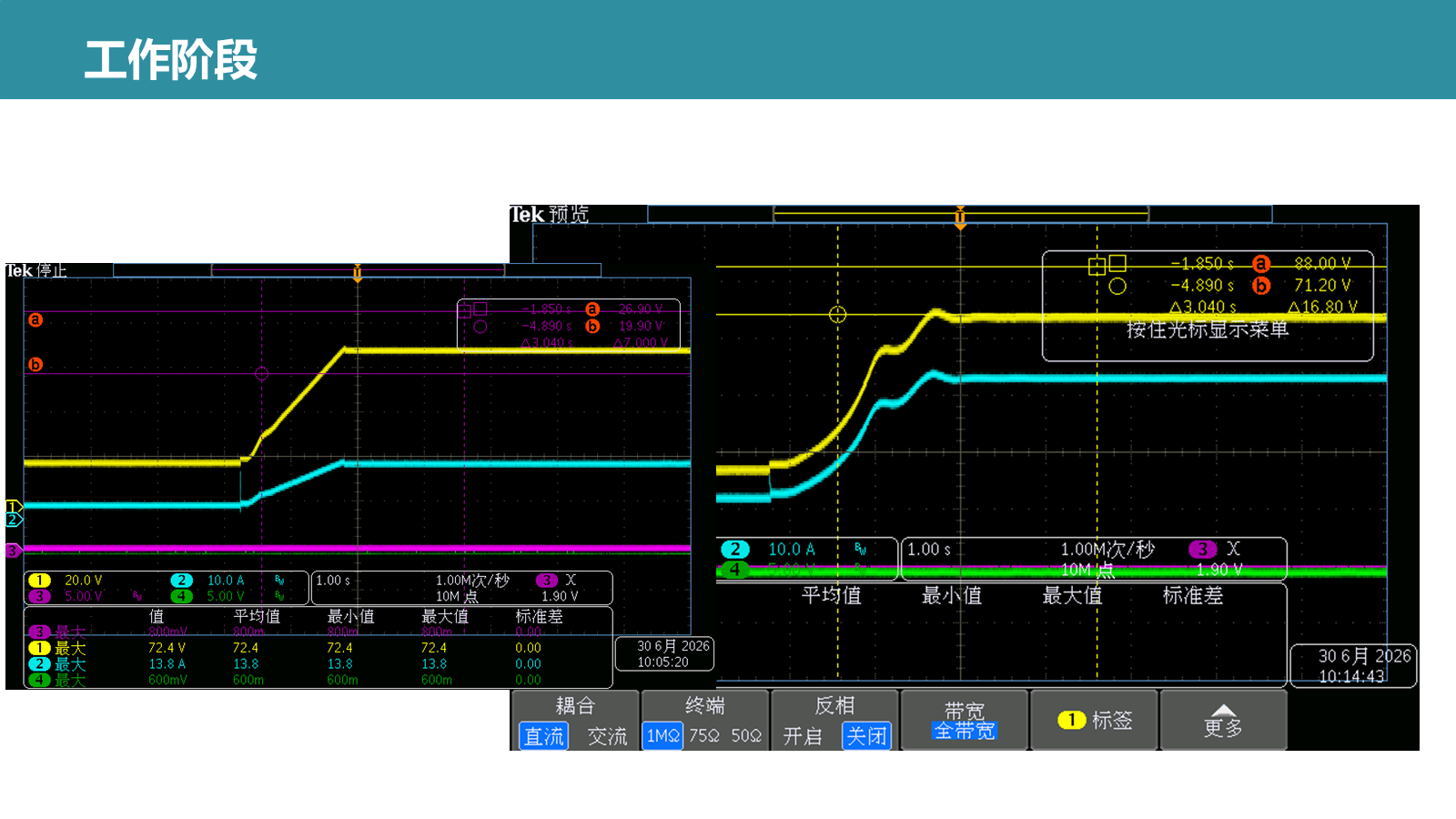Click channel 3 badge beside 5.00 V in stopped scope

[x=39, y=596]
